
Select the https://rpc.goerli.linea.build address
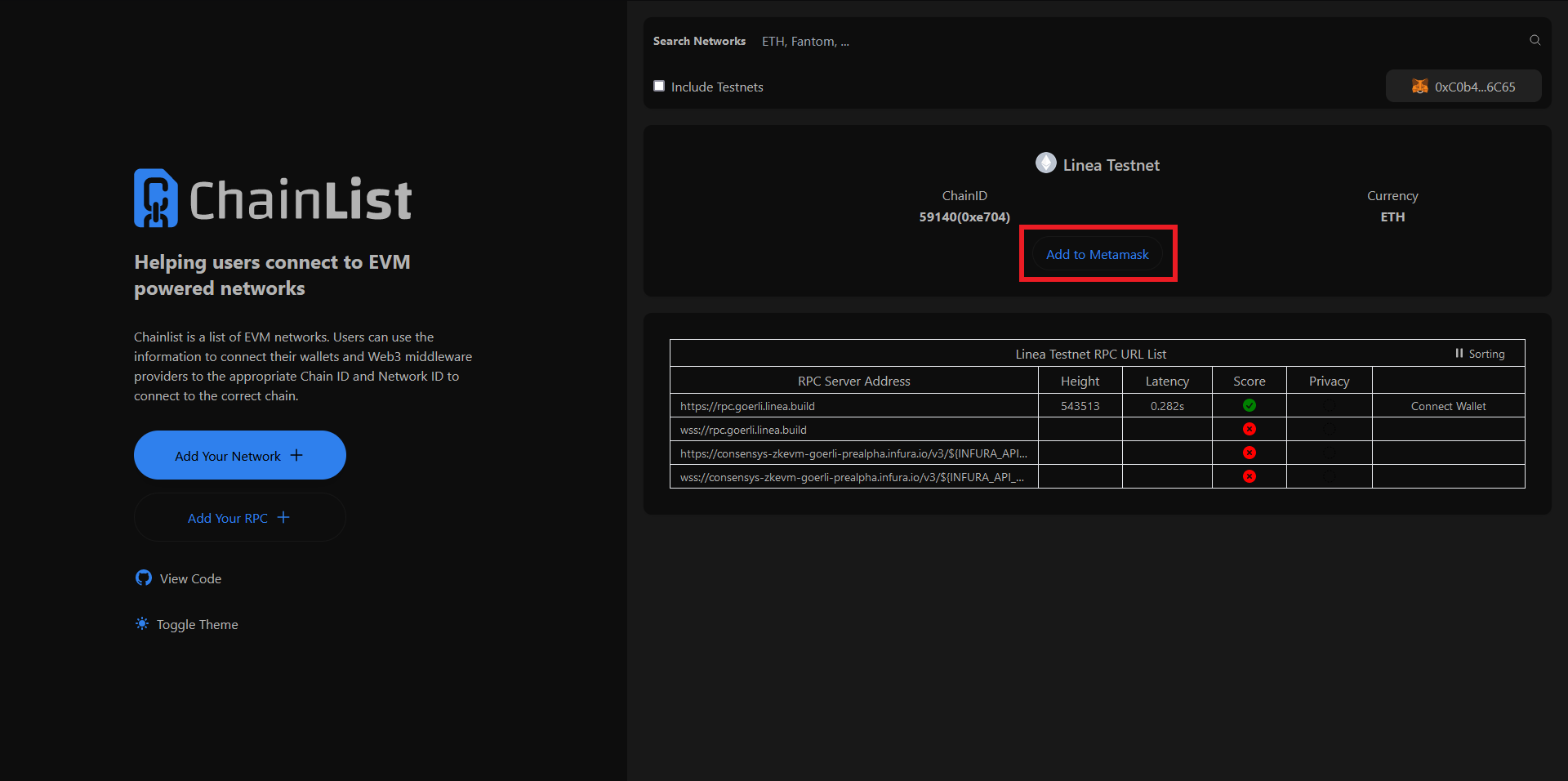(747, 406)
